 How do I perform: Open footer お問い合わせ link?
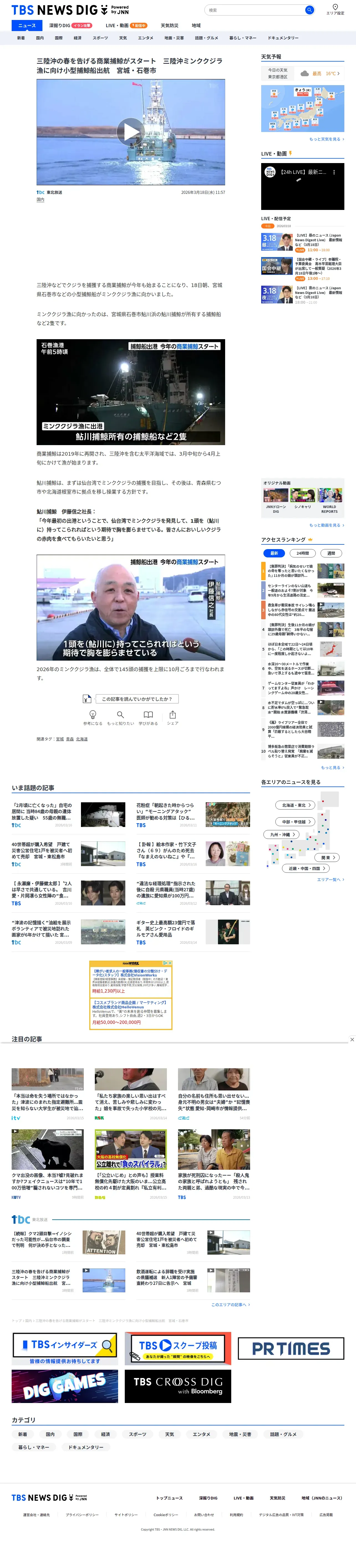tap(204, 1514)
